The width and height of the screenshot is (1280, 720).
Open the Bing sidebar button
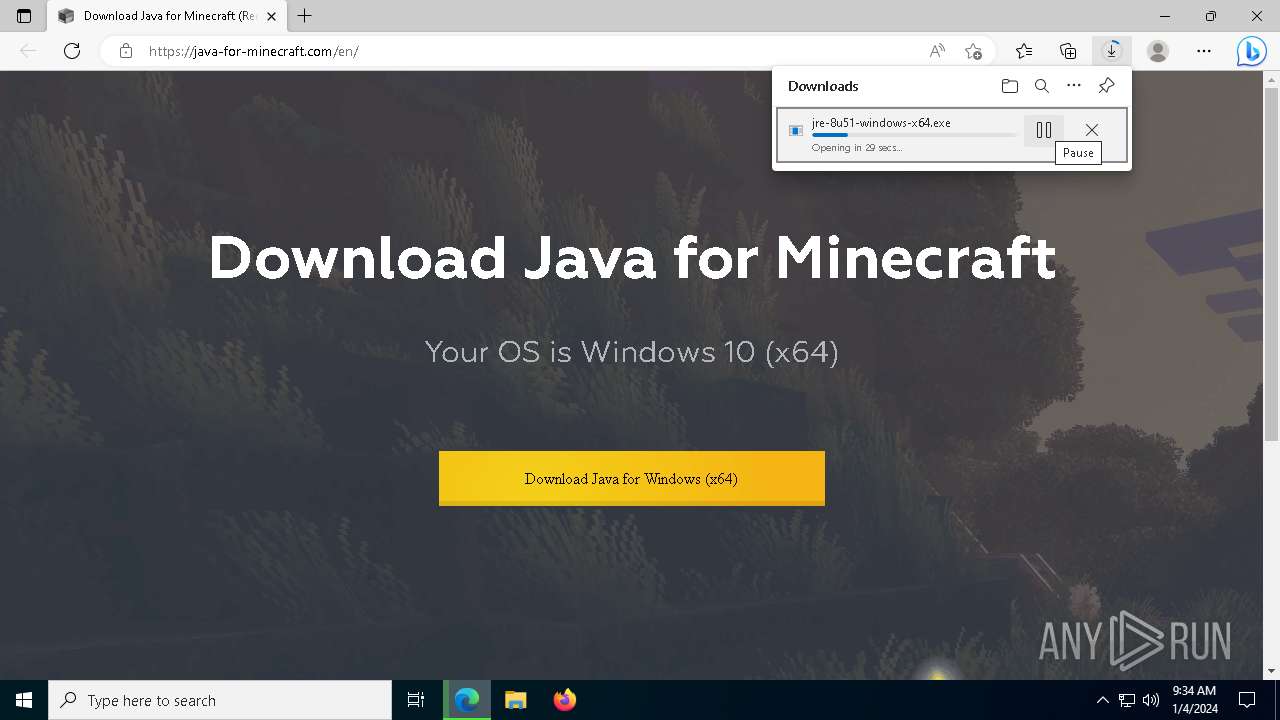1251,51
